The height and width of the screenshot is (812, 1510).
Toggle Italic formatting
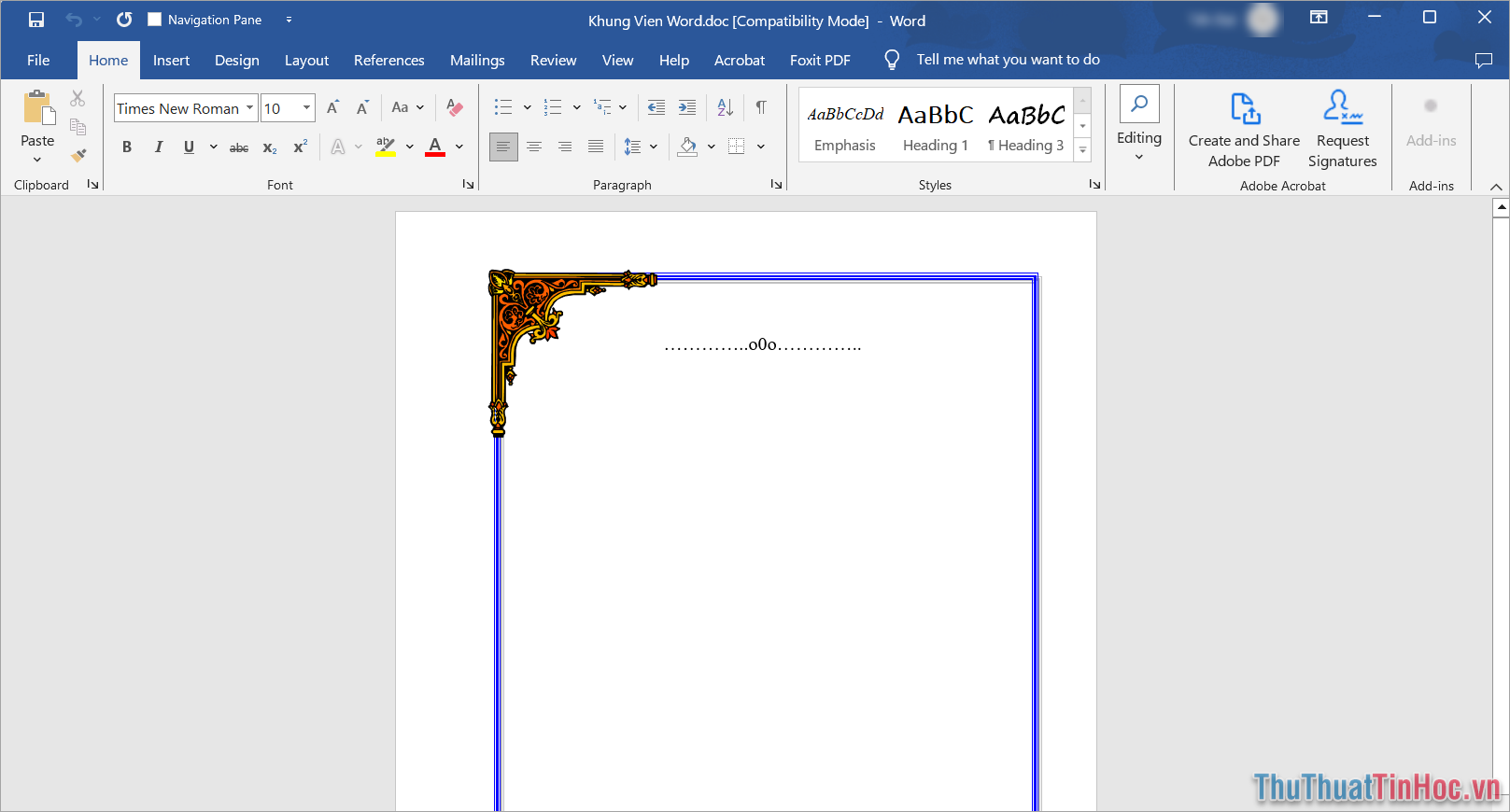[158, 147]
